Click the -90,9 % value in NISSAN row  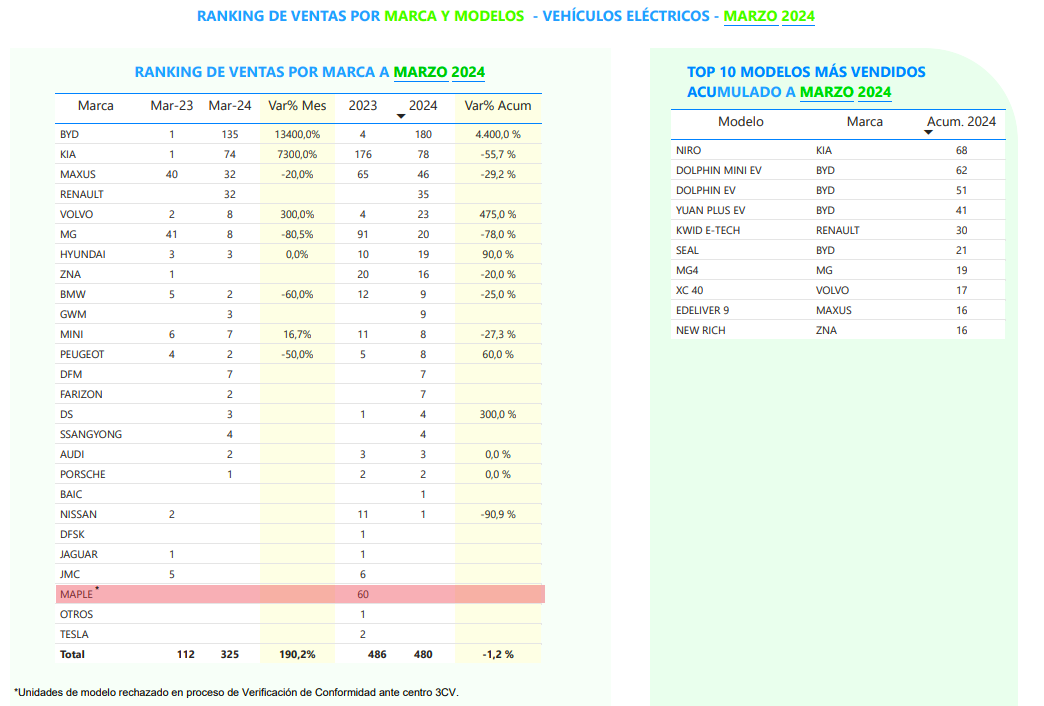coord(498,514)
